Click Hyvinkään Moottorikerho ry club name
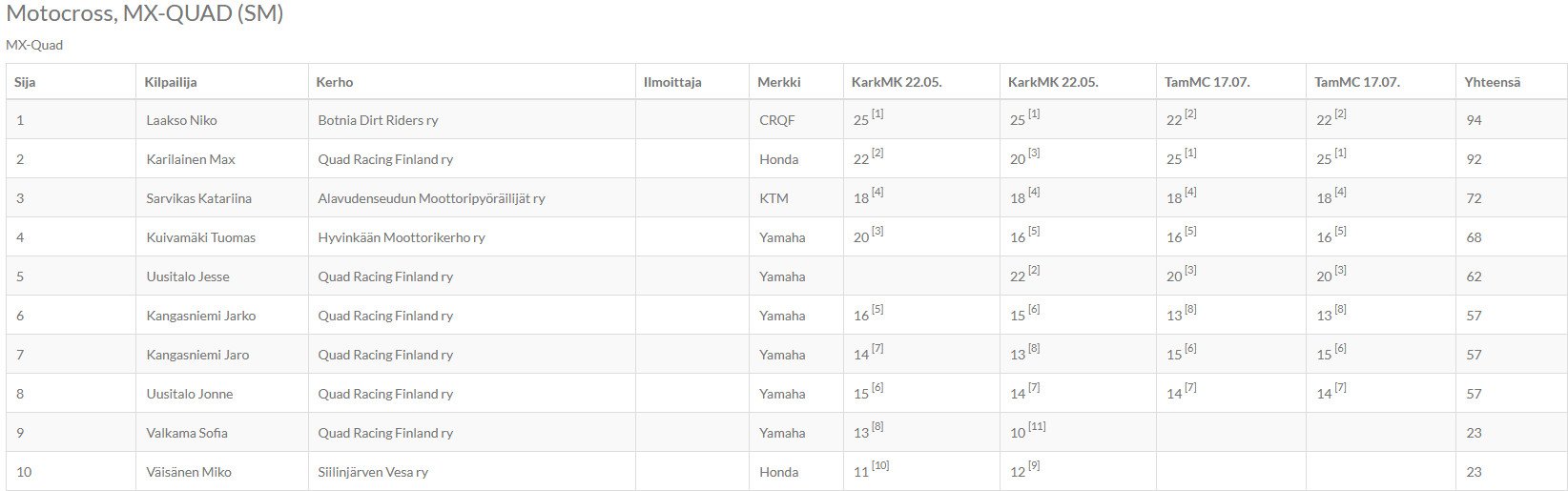1568x491 pixels. 402,237
